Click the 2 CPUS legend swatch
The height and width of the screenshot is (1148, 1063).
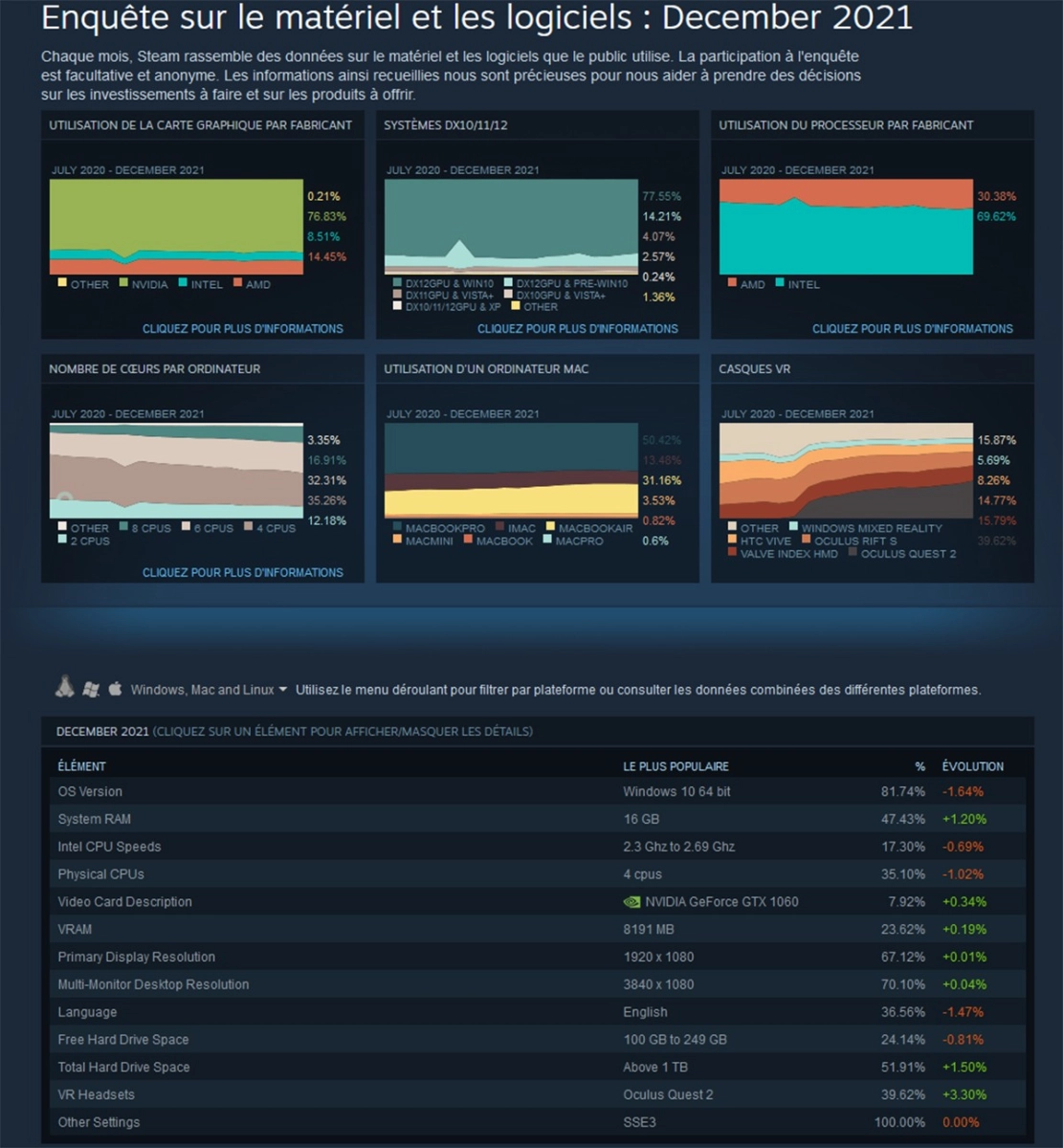click(63, 541)
